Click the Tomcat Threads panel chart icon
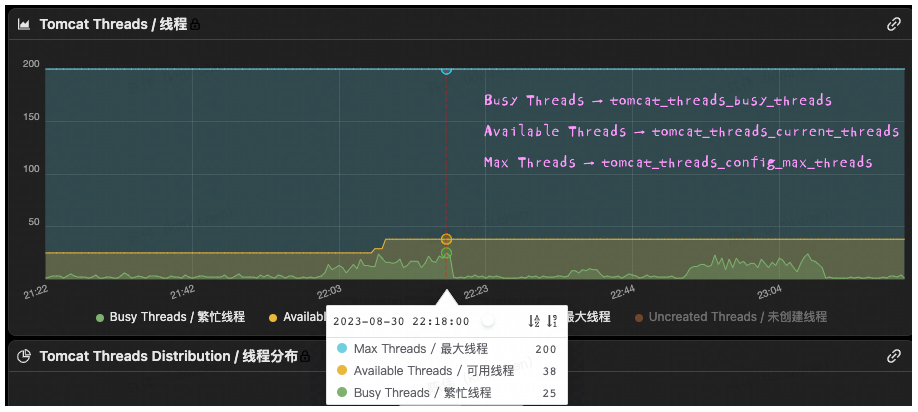The height and width of the screenshot is (412, 918). click(23, 25)
